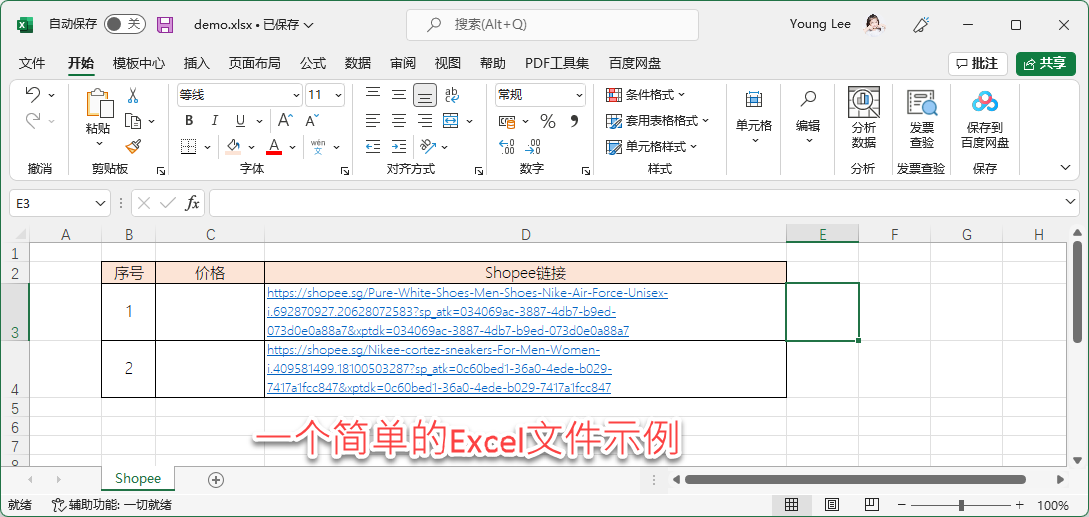Toggle the 自动保存 autosave switch
This screenshot has width=1089, height=517.
point(124,24)
